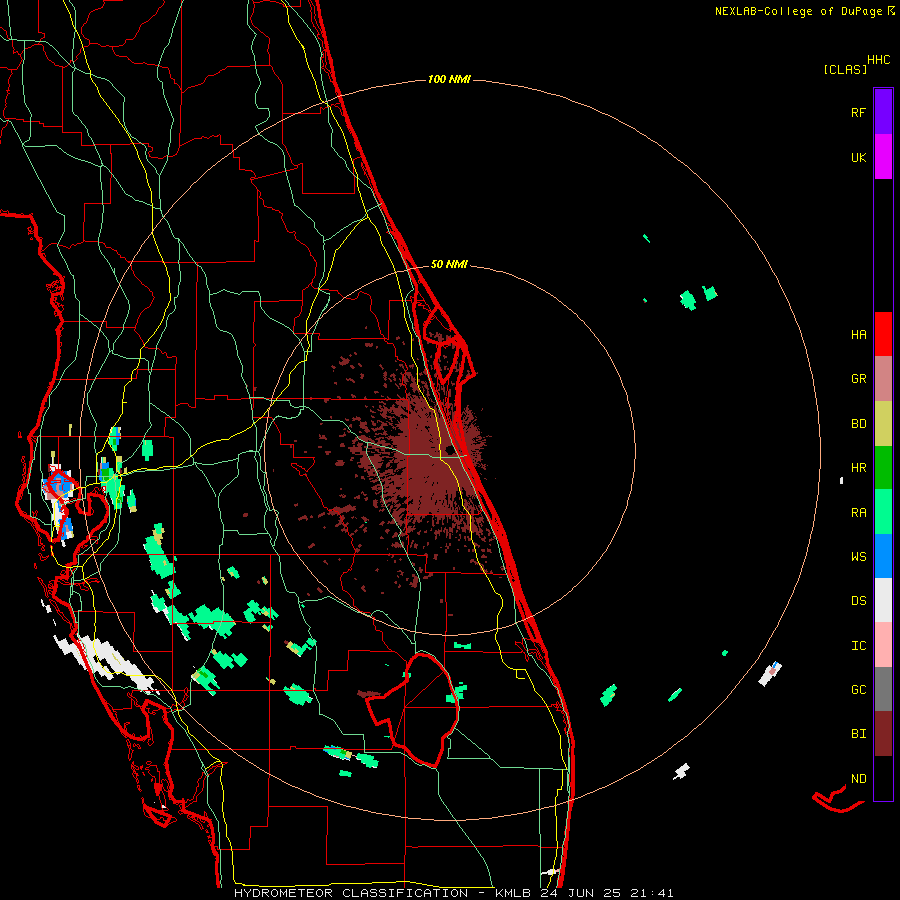900x900 pixels.
Task: Click the 'DS' legend label
Action: tap(858, 601)
